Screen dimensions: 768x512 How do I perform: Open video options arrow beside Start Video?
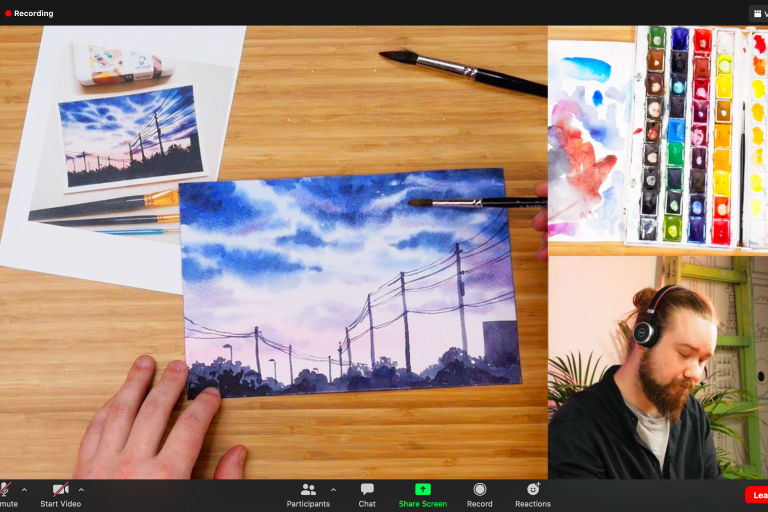click(81, 490)
